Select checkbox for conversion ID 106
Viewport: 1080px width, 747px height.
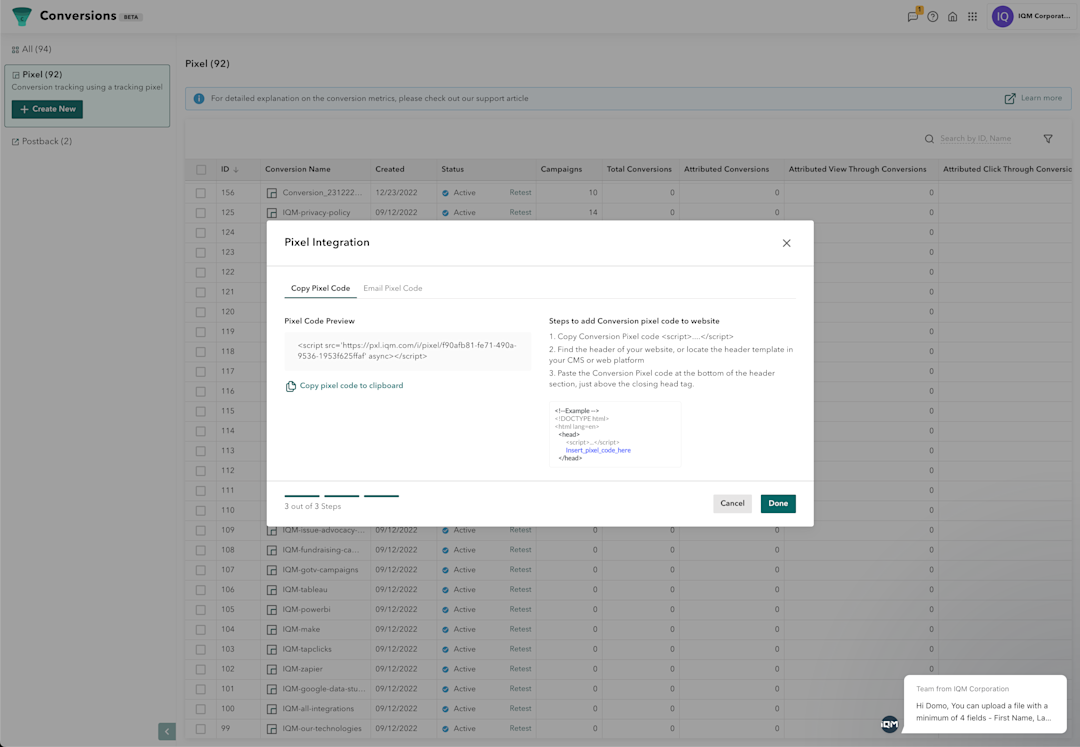click(x=200, y=590)
